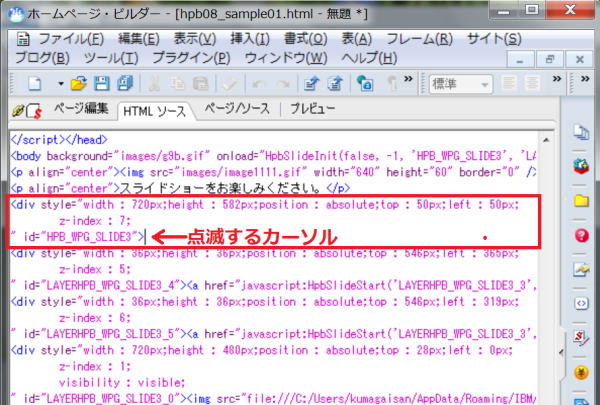Screen dimensions: 600x405
Task: Click the Save All icon
Action: coord(125,83)
